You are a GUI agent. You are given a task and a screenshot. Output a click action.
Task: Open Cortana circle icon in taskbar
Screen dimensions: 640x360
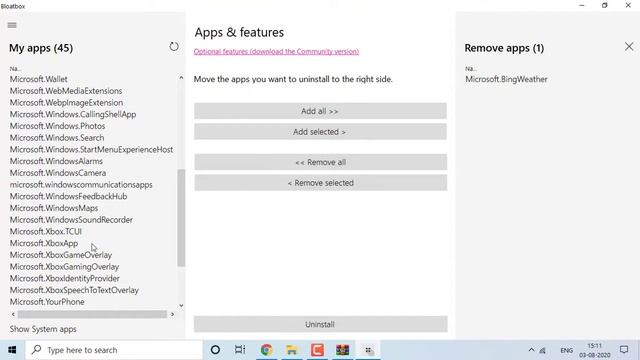pyautogui.click(x=215, y=350)
